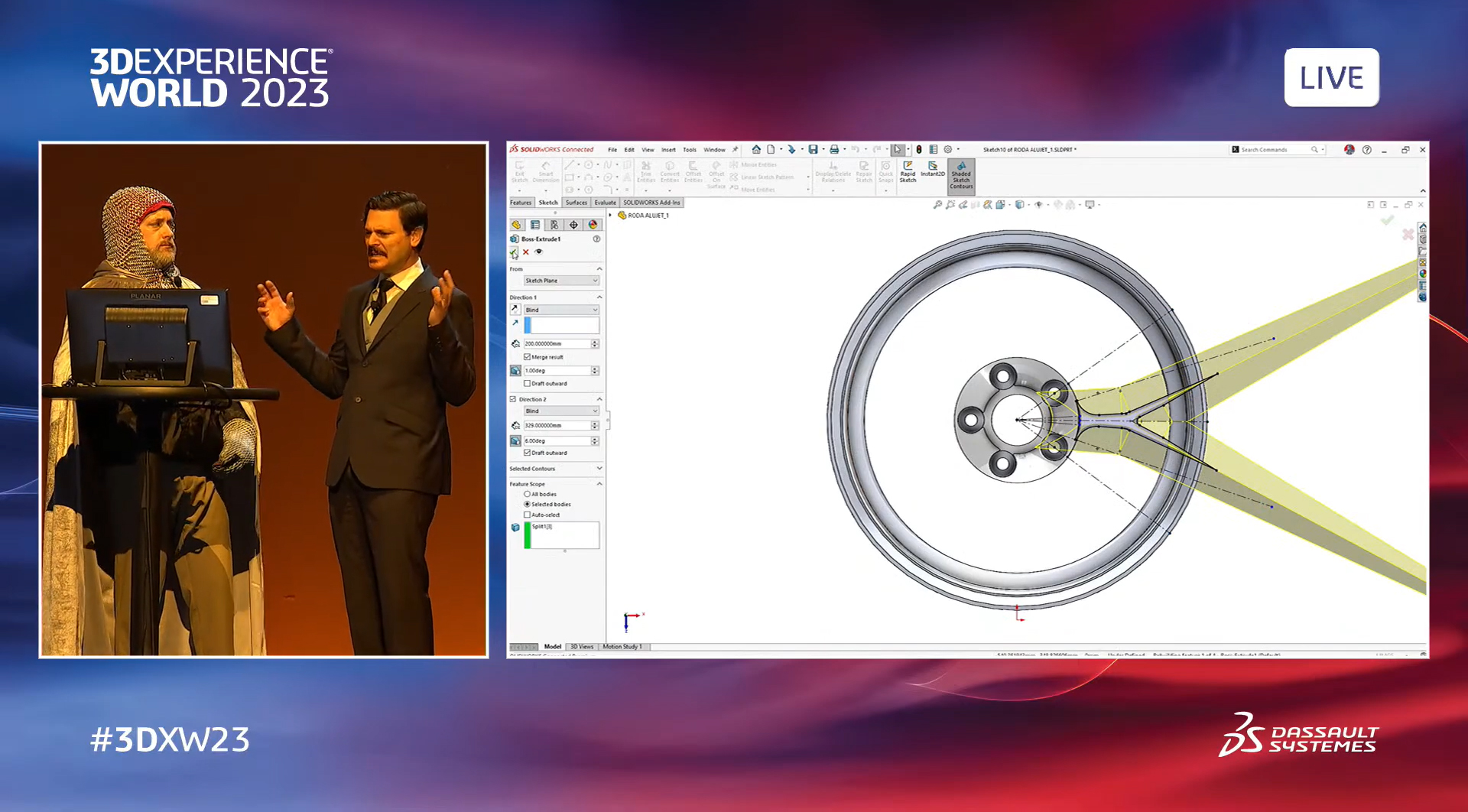
Task: Toggle the Direction 2 checkbox
Action: 513,399
